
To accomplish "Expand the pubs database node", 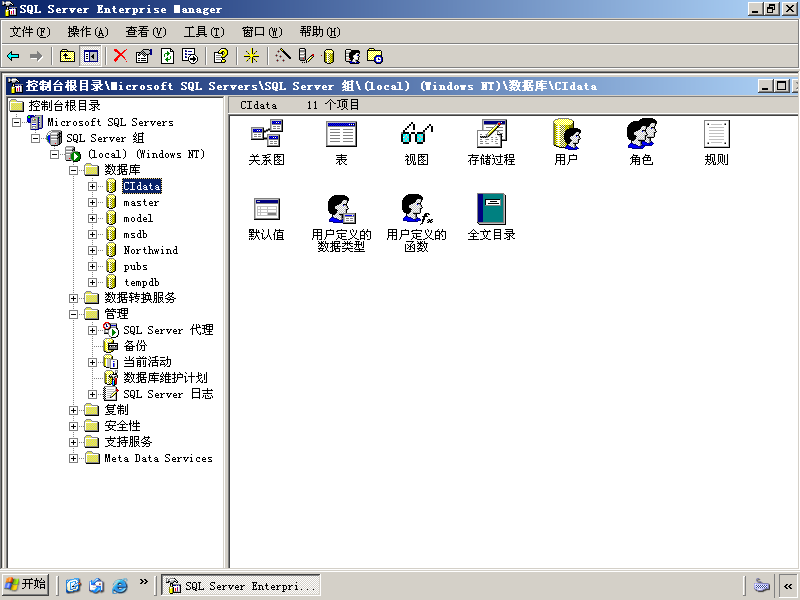I will [x=92, y=266].
